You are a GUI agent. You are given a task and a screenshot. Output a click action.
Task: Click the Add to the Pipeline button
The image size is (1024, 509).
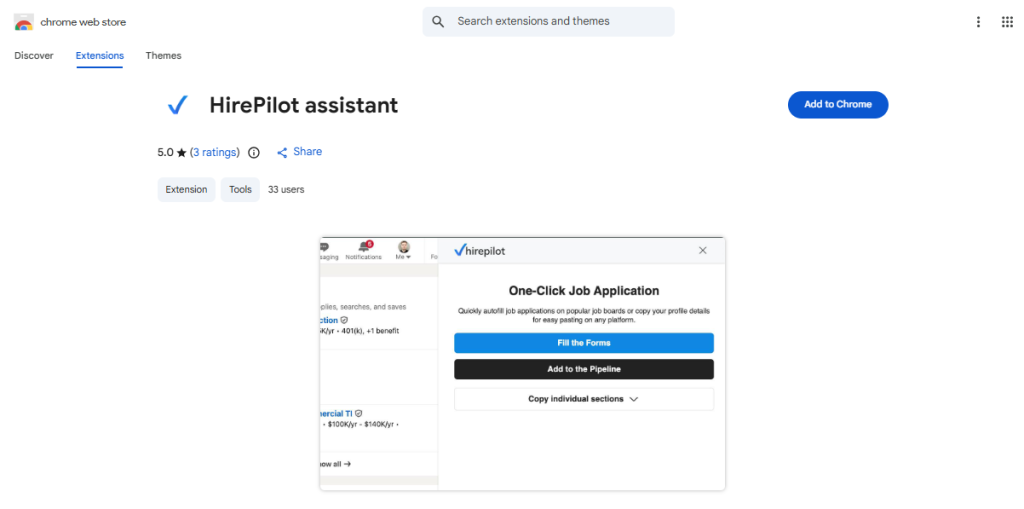tap(584, 369)
